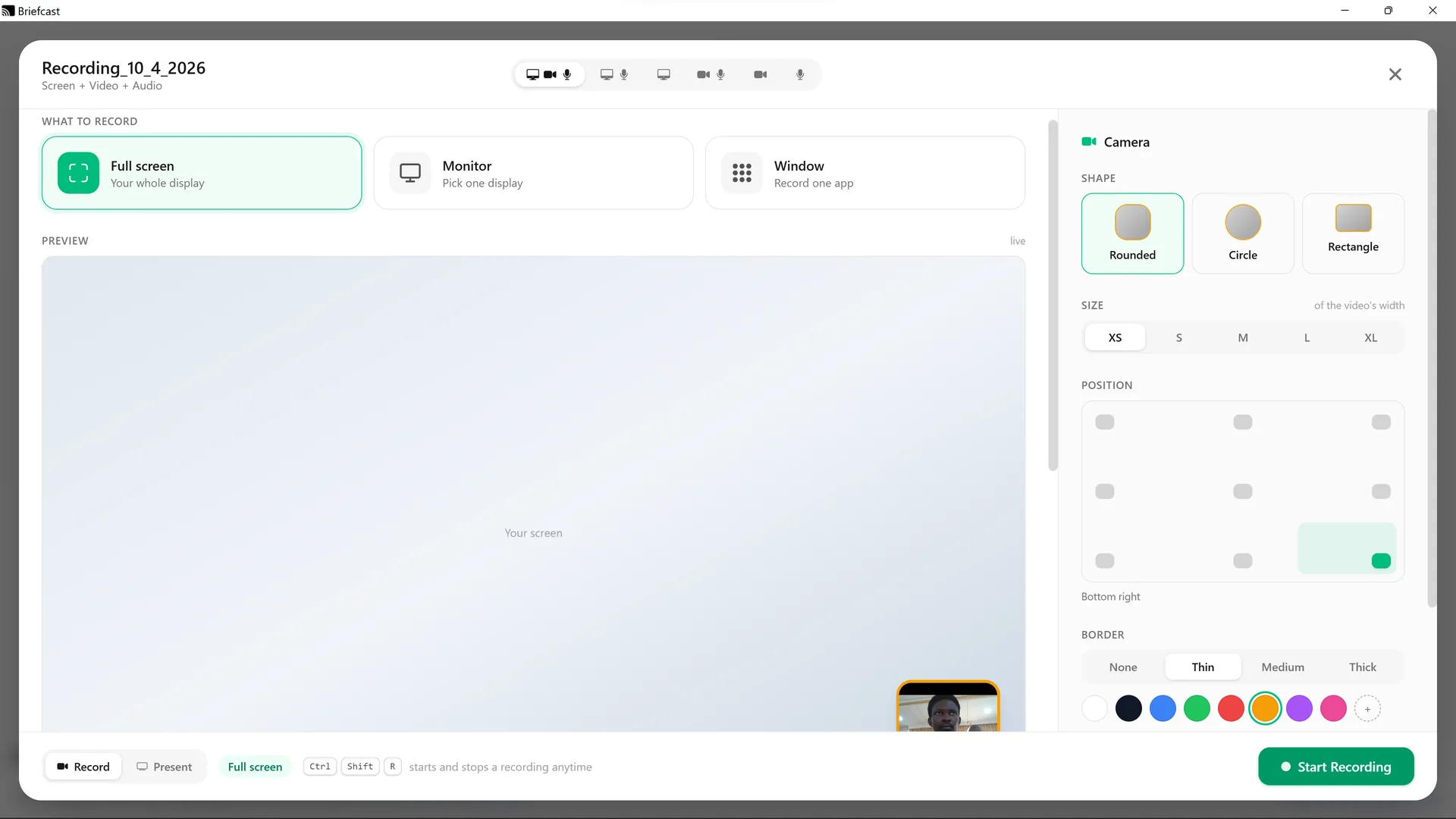
Task: Click the main panel scrollbar
Action: click(x=1053, y=295)
